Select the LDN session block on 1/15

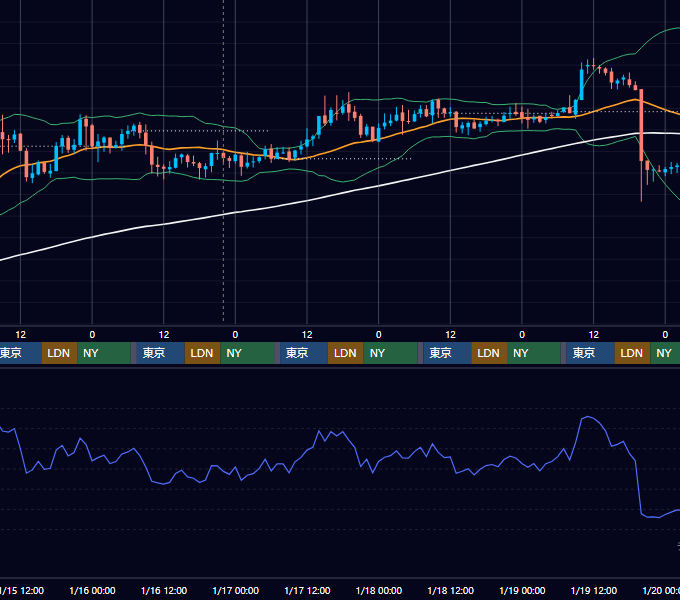coord(59,353)
